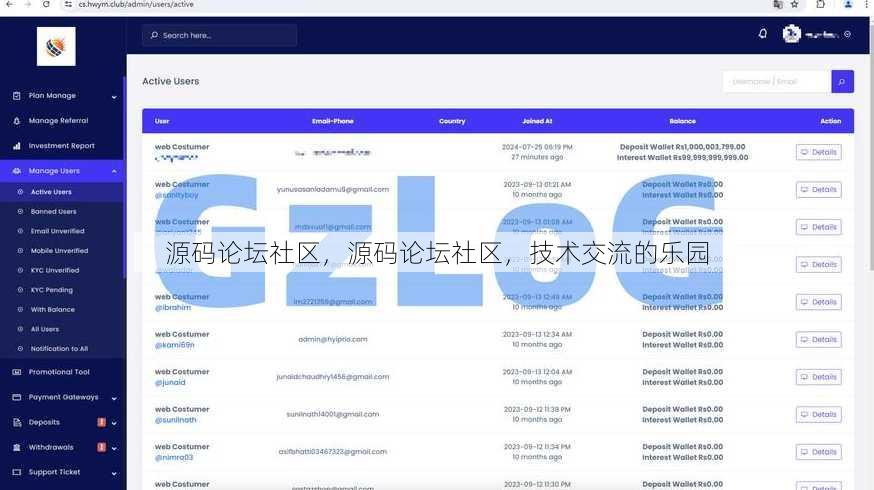Click Details for user @nimra03
The height and width of the screenshot is (490, 874).
[x=818, y=452]
